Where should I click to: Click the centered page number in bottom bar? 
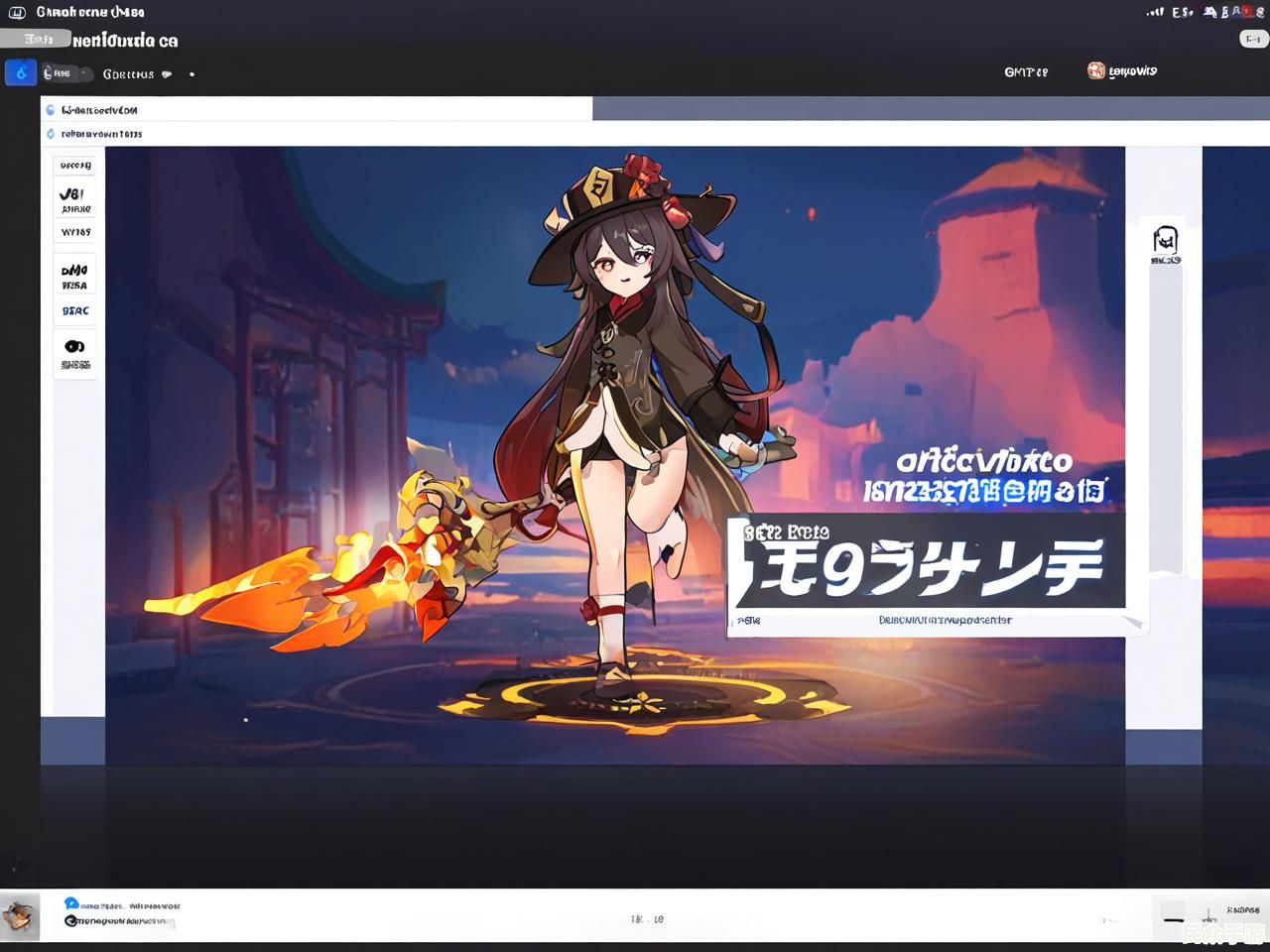(x=647, y=919)
